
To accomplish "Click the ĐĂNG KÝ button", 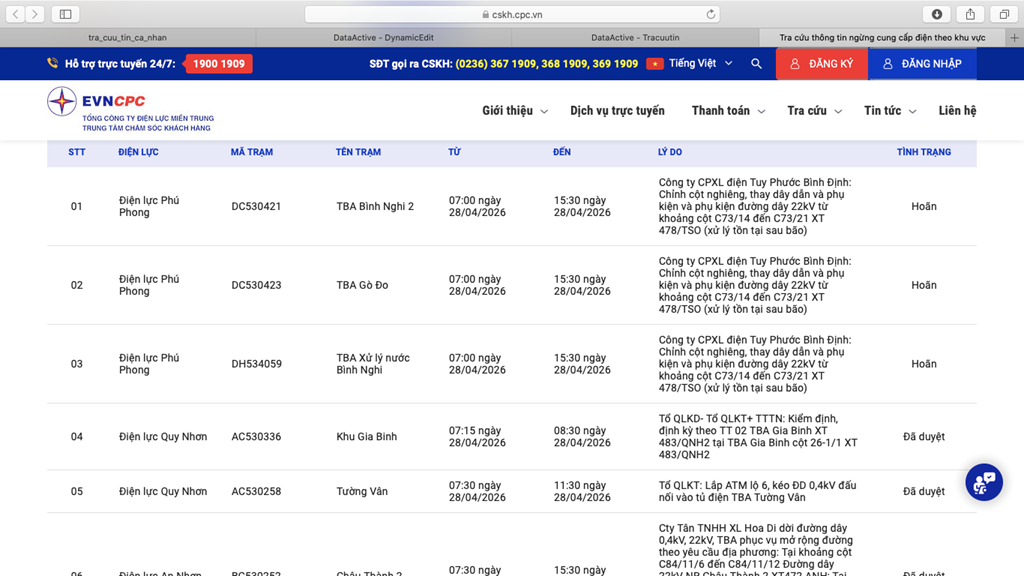I will click(x=821, y=64).
